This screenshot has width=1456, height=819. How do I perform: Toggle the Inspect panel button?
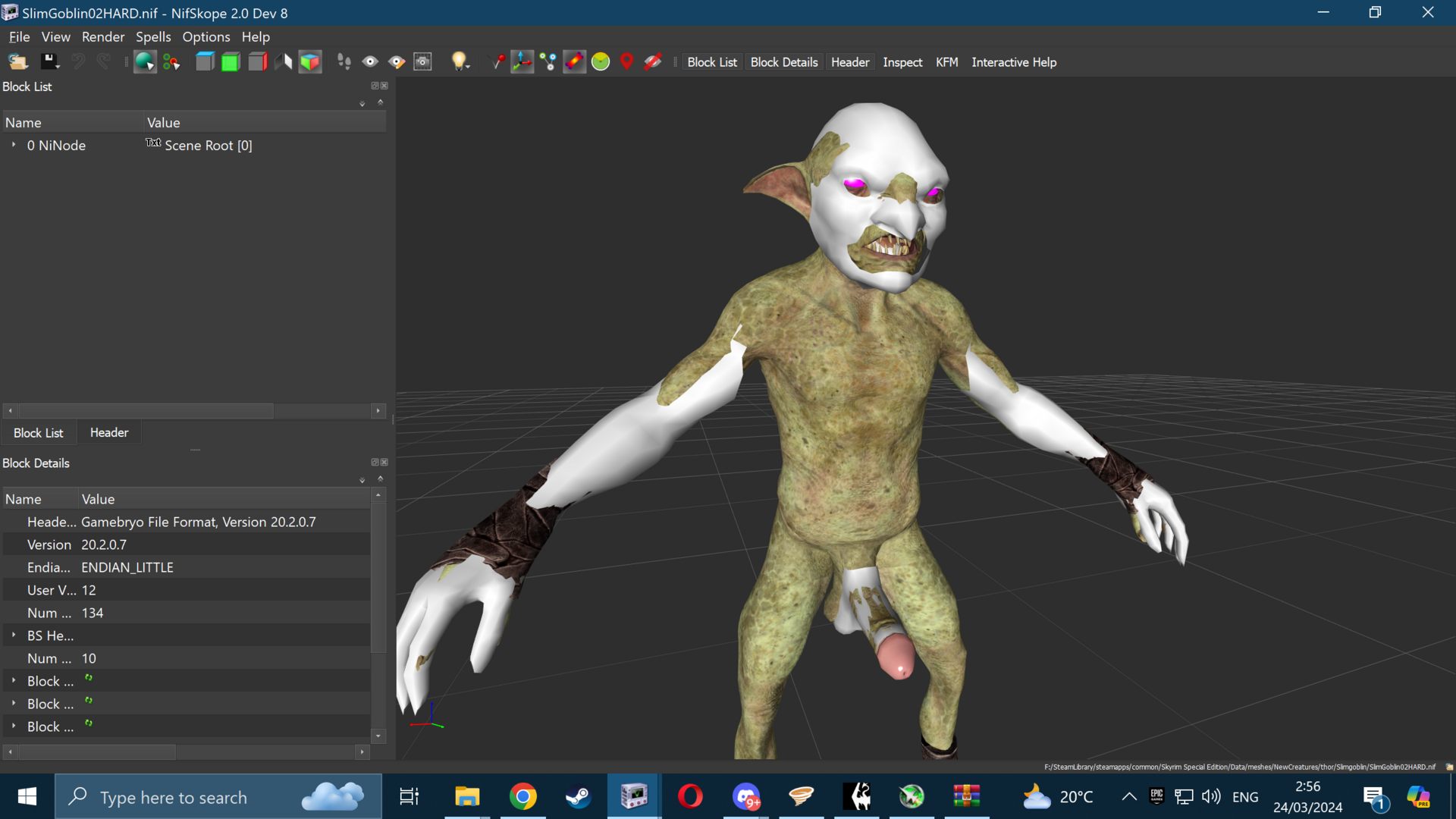click(x=902, y=62)
